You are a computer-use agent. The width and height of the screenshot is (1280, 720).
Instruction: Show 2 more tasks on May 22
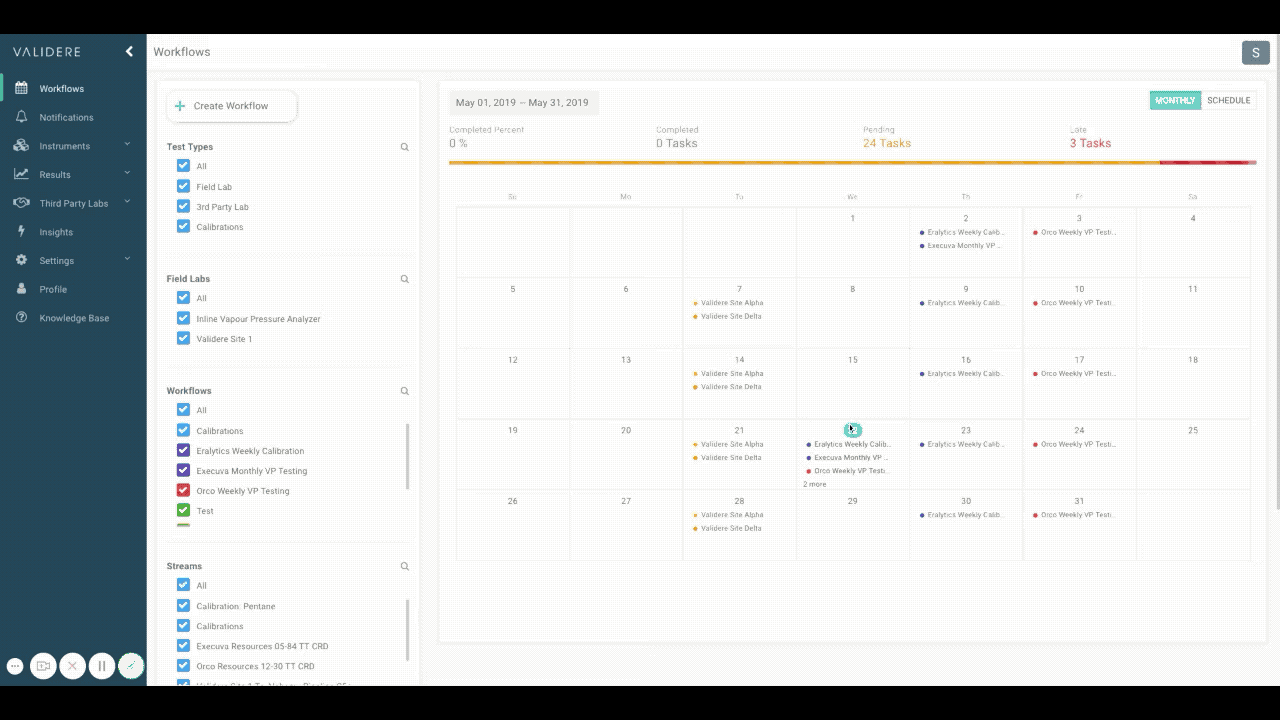pyautogui.click(x=815, y=484)
